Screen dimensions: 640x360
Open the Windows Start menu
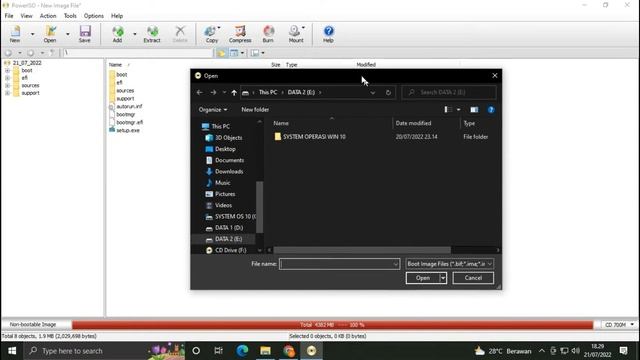pyautogui.click(x=12, y=351)
